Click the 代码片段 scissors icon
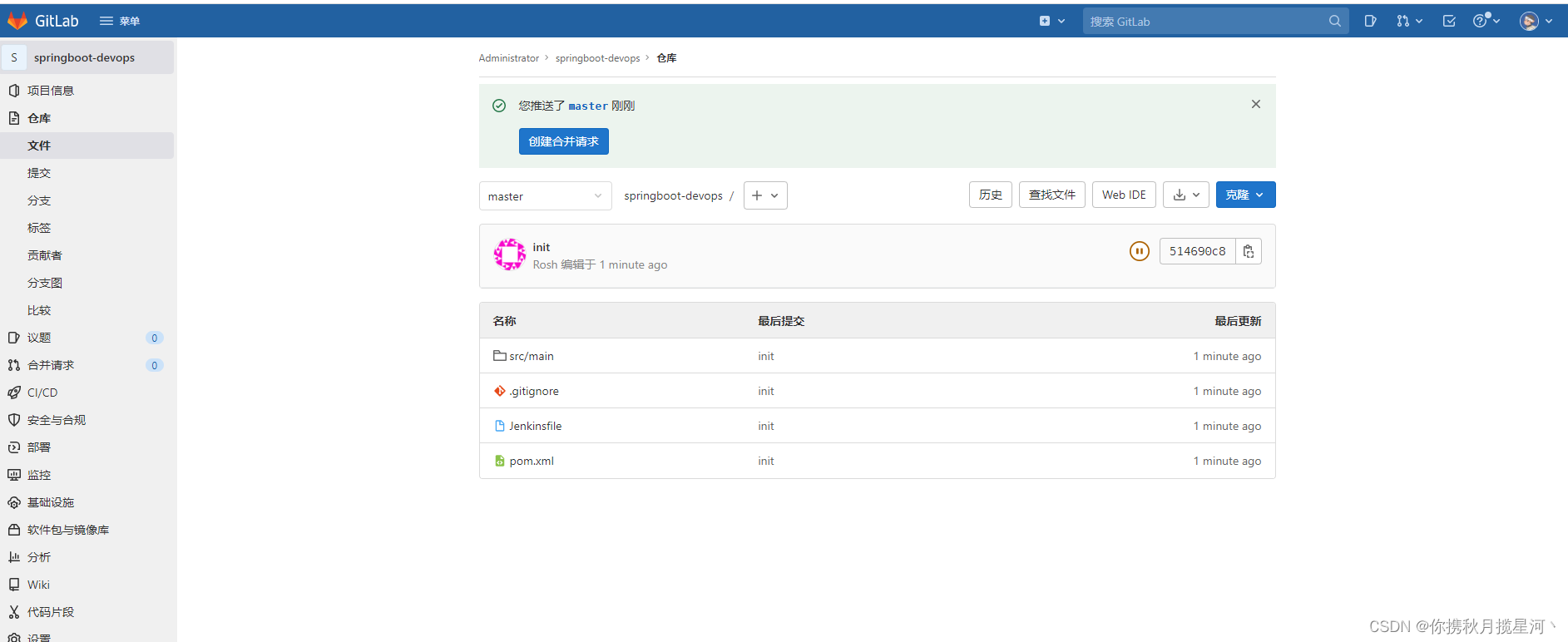The image size is (1568, 642). click(x=14, y=612)
